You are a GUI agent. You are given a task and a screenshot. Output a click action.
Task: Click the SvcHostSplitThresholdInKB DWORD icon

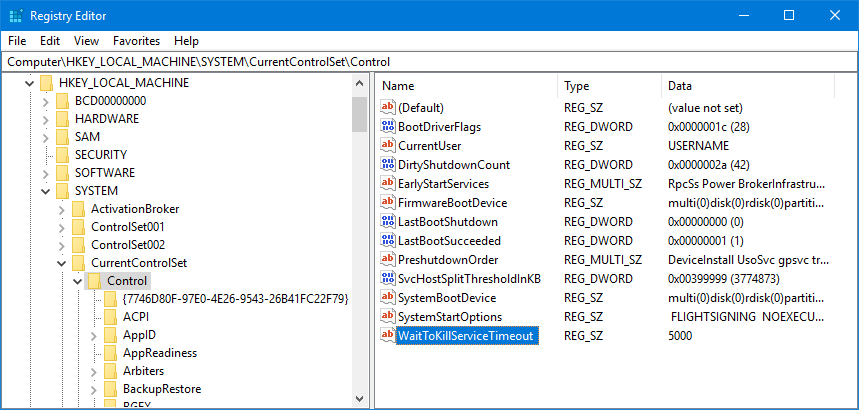click(388, 279)
